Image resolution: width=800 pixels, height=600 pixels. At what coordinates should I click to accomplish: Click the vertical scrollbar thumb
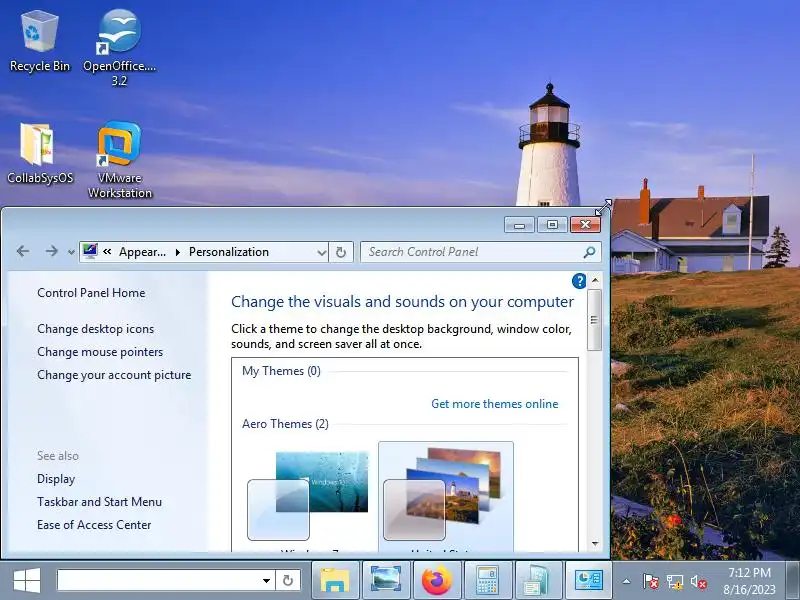coord(594,320)
